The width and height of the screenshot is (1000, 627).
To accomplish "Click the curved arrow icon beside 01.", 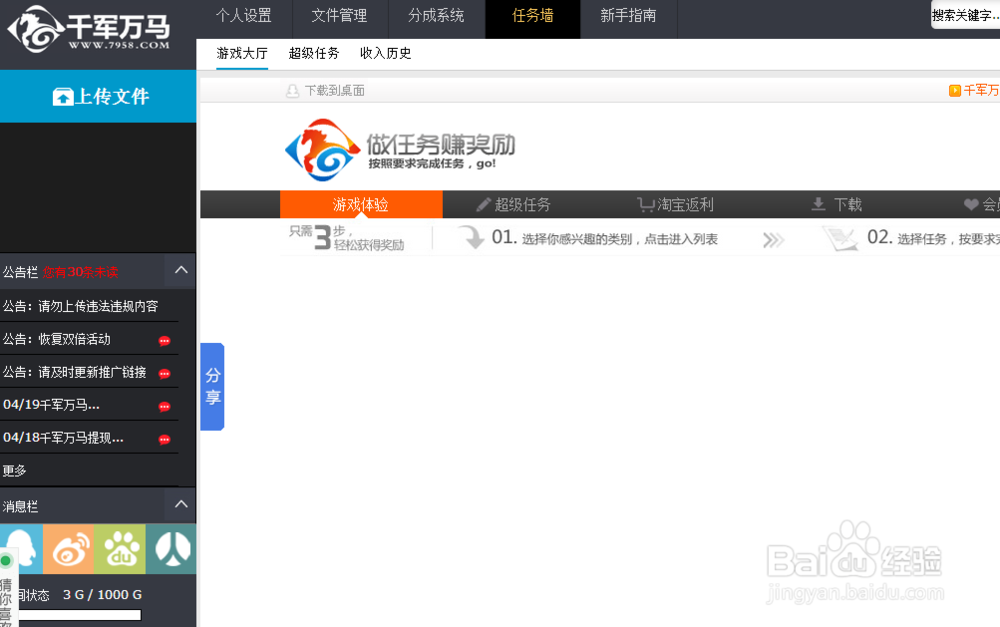I will [472, 237].
